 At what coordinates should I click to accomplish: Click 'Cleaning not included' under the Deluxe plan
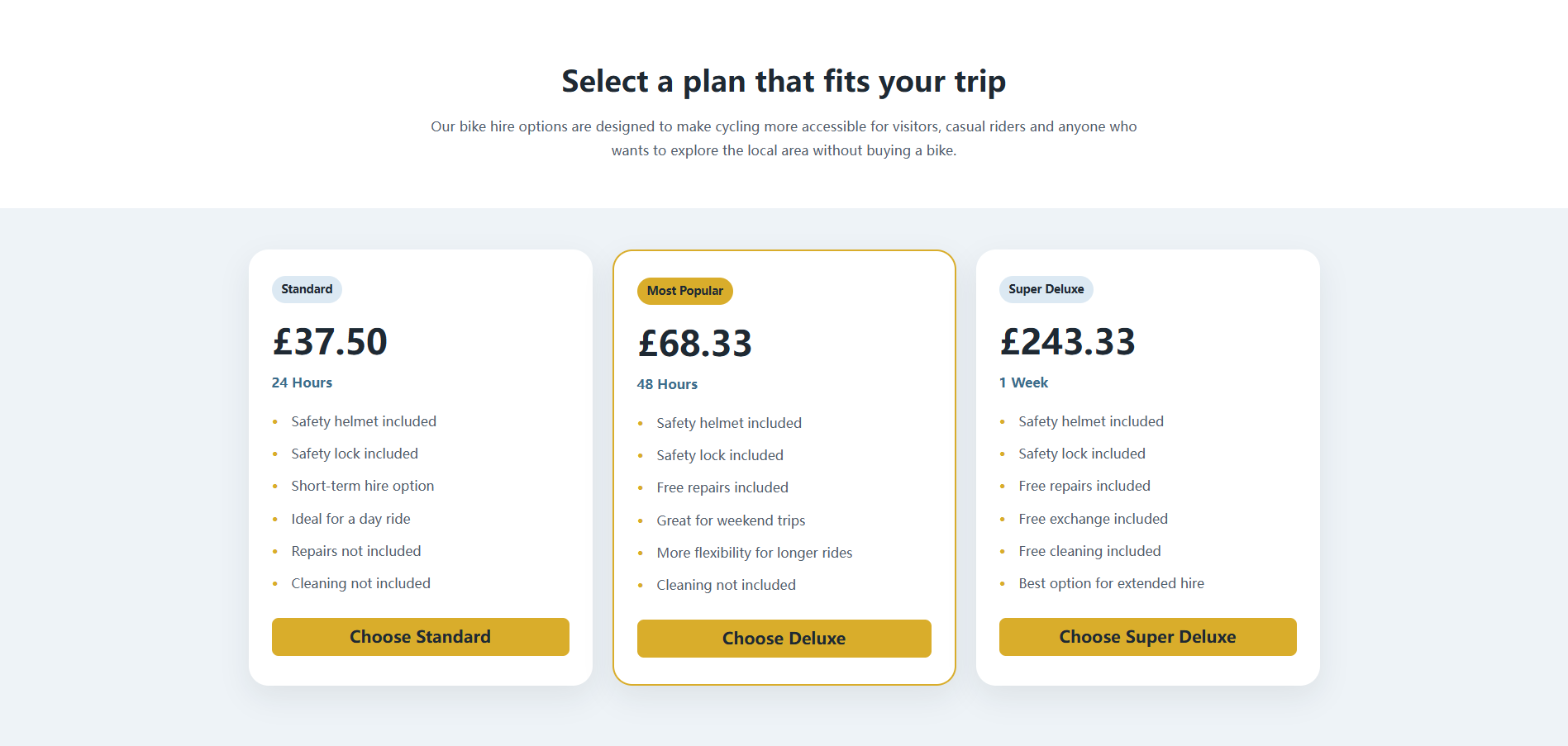click(726, 584)
